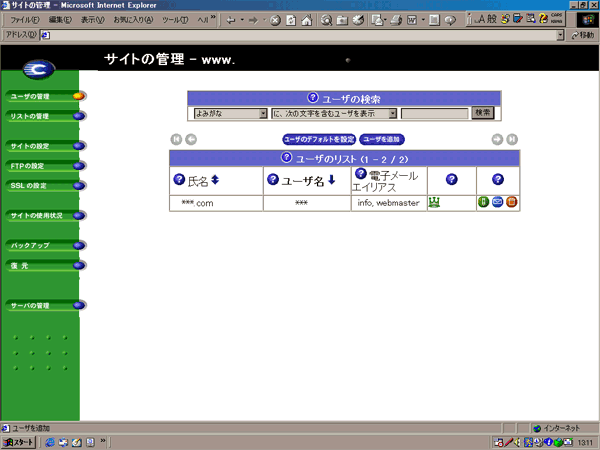This screenshot has height=450, width=600.
Task: Click the green site administrator icon in user row
Action: (434, 202)
